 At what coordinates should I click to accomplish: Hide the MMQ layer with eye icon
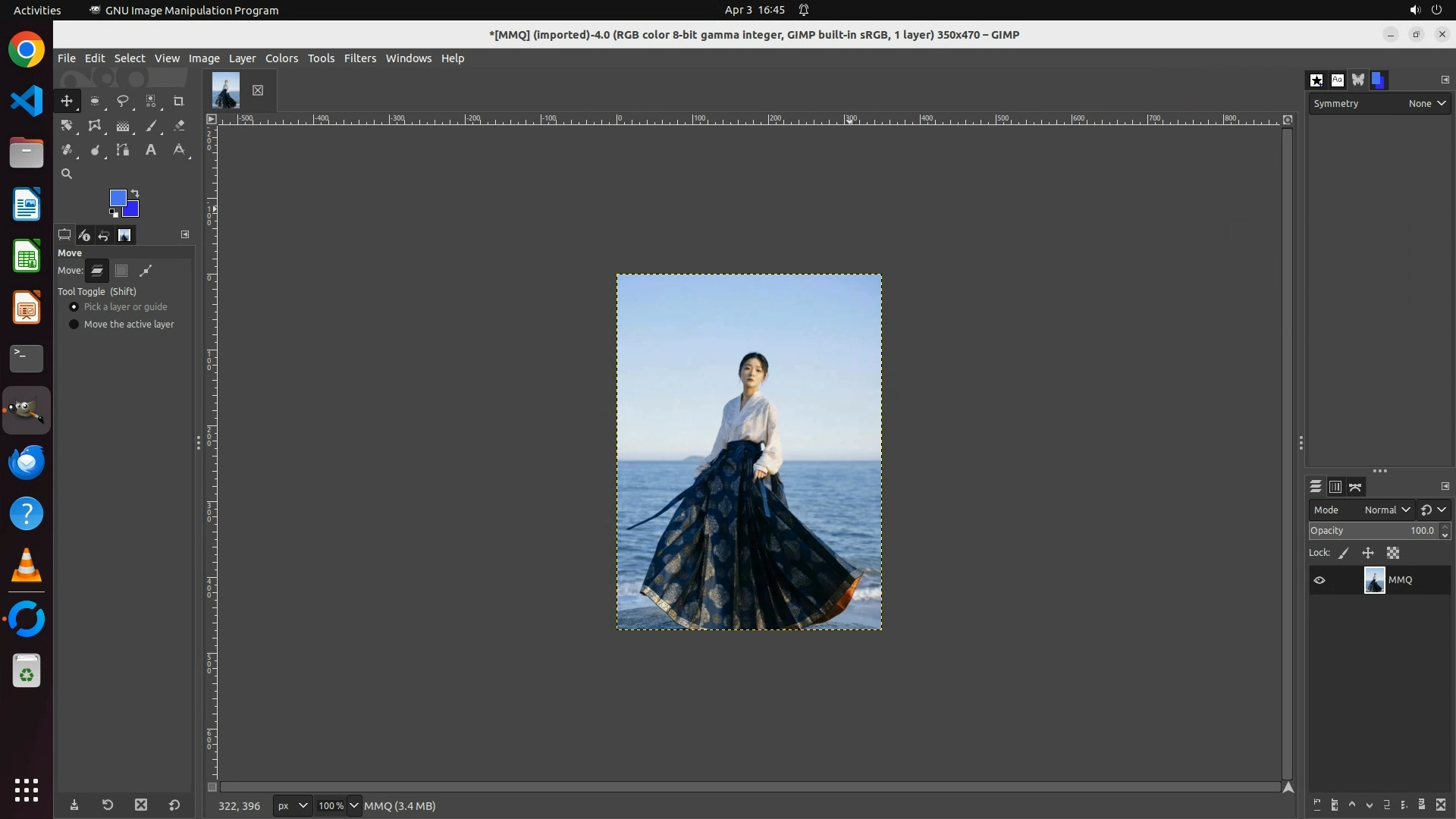coord(1319,580)
